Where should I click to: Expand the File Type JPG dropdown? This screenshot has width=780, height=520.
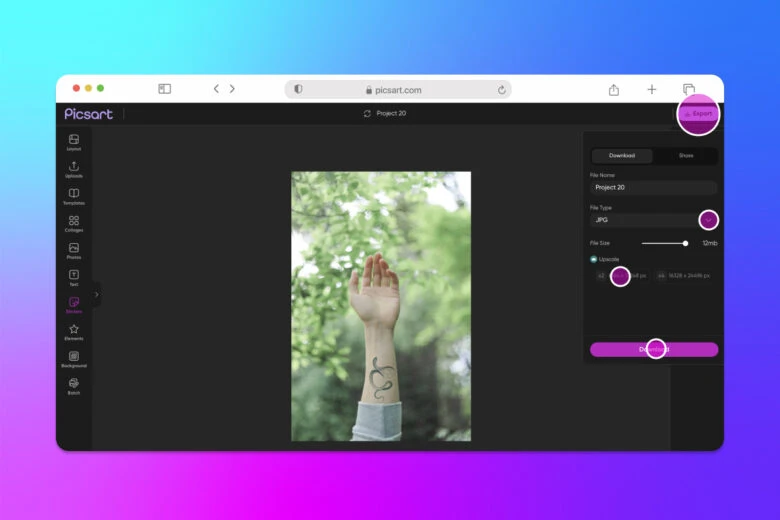pos(708,219)
